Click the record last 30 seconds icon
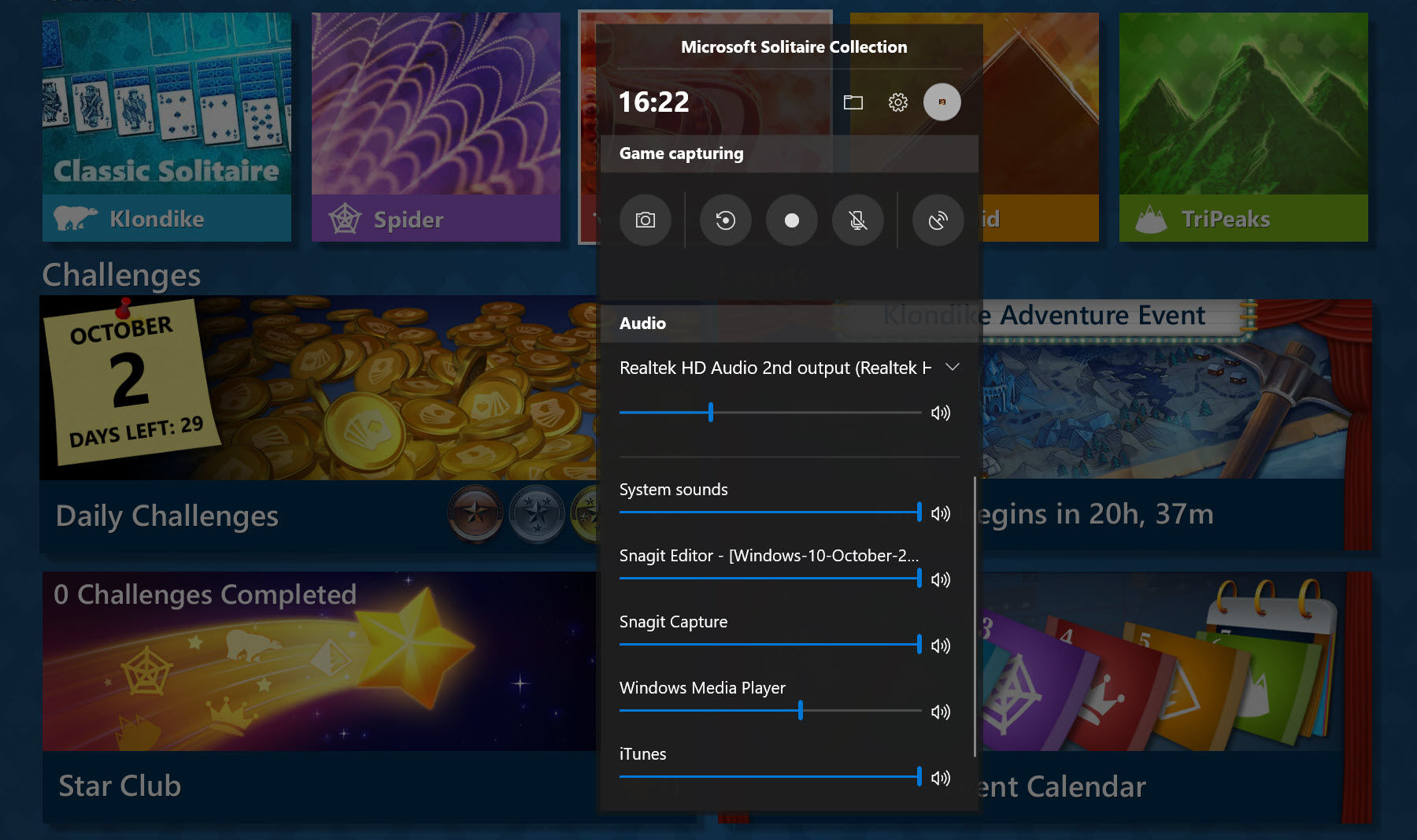This screenshot has width=1417, height=840. [725, 220]
